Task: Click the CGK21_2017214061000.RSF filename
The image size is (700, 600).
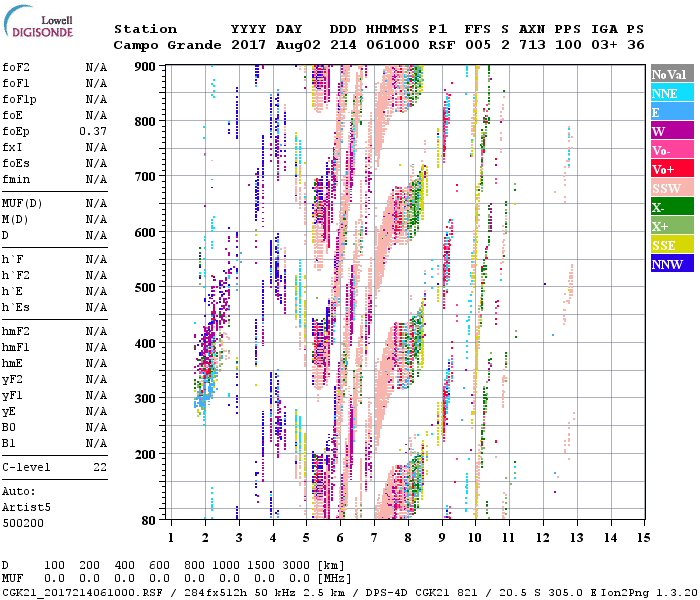Action: [83, 593]
